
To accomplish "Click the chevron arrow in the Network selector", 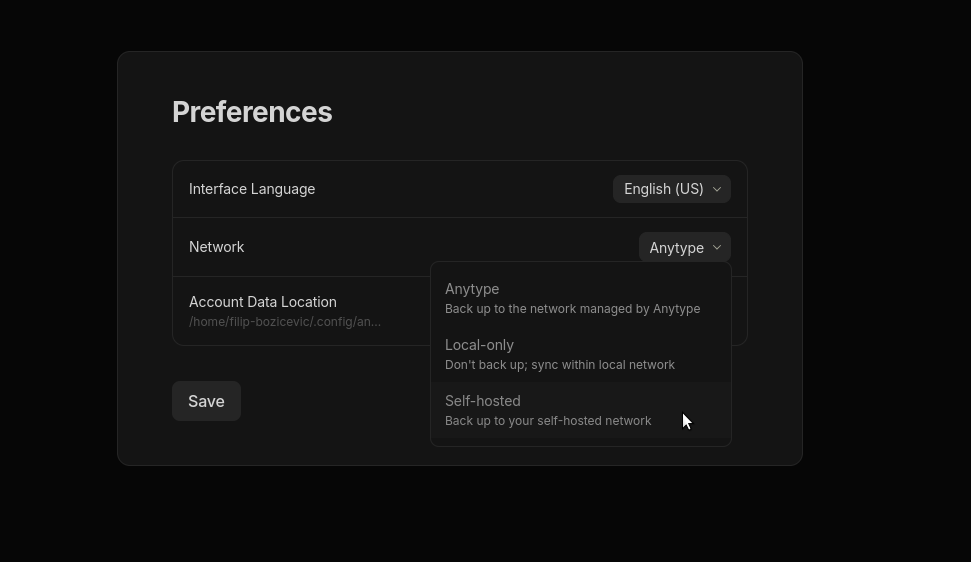I will coord(716,248).
